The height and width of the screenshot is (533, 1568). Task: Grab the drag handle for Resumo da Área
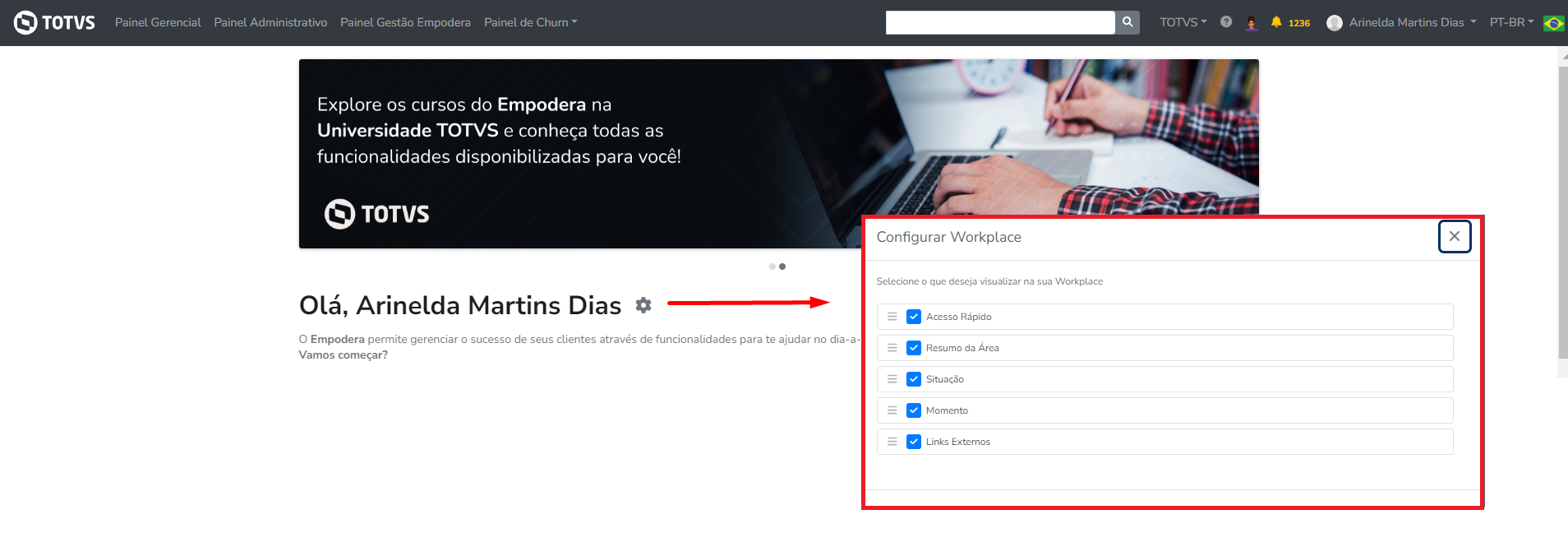click(x=892, y=348)
